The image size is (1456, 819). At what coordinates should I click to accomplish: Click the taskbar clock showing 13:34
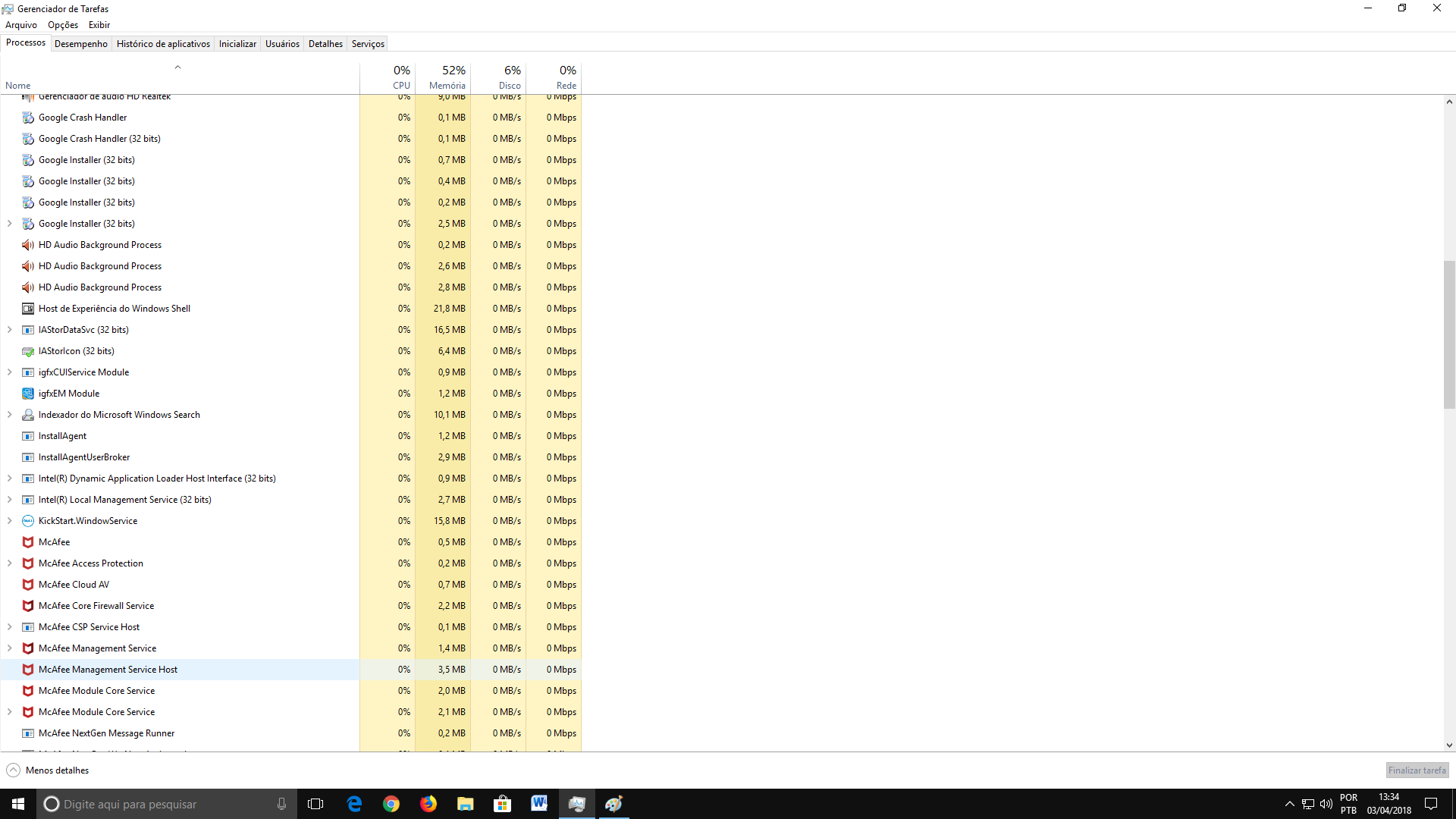(1389, 804)
